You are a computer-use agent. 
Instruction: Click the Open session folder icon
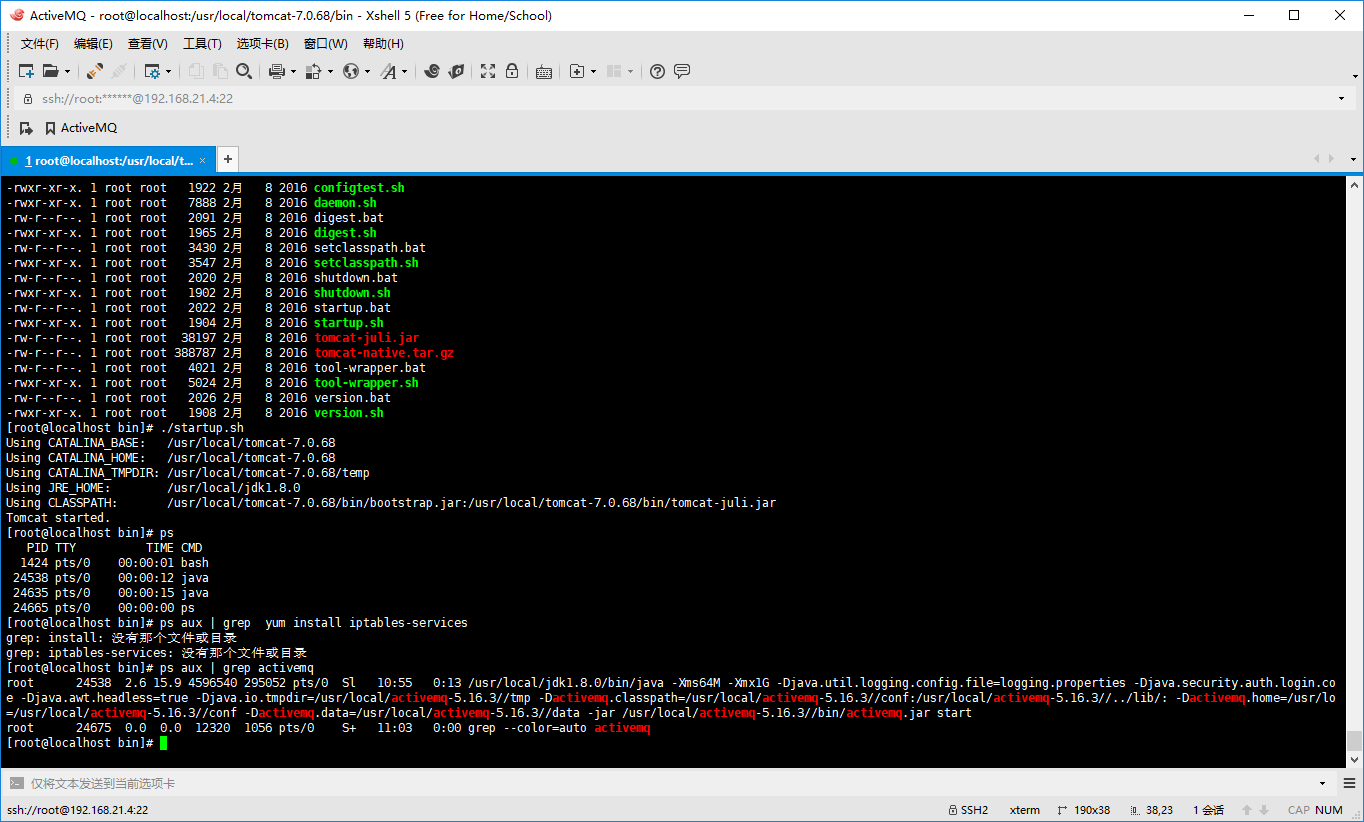pyautogui.click(x=50, y=71)
